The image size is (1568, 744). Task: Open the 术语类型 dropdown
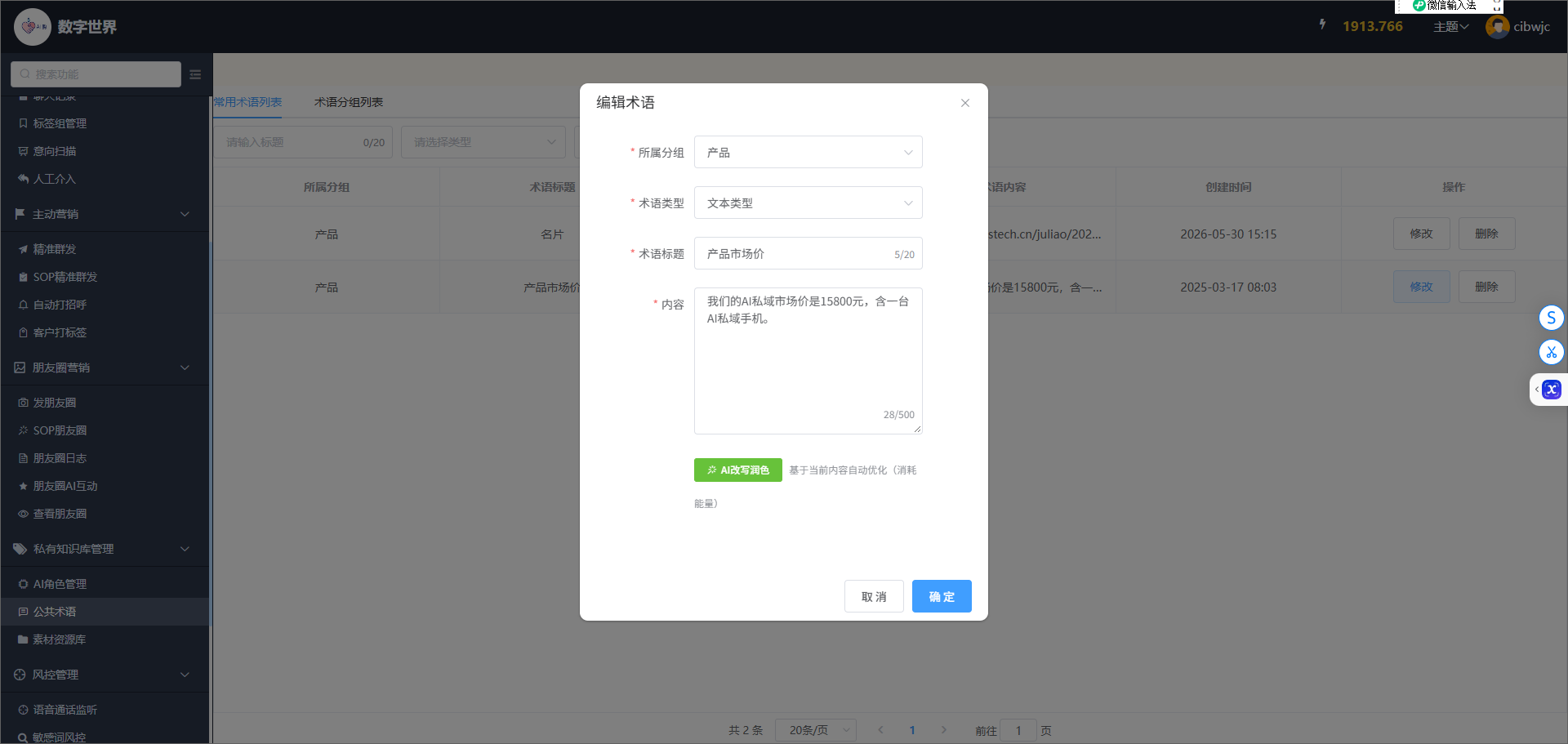[x=808, y=203]
